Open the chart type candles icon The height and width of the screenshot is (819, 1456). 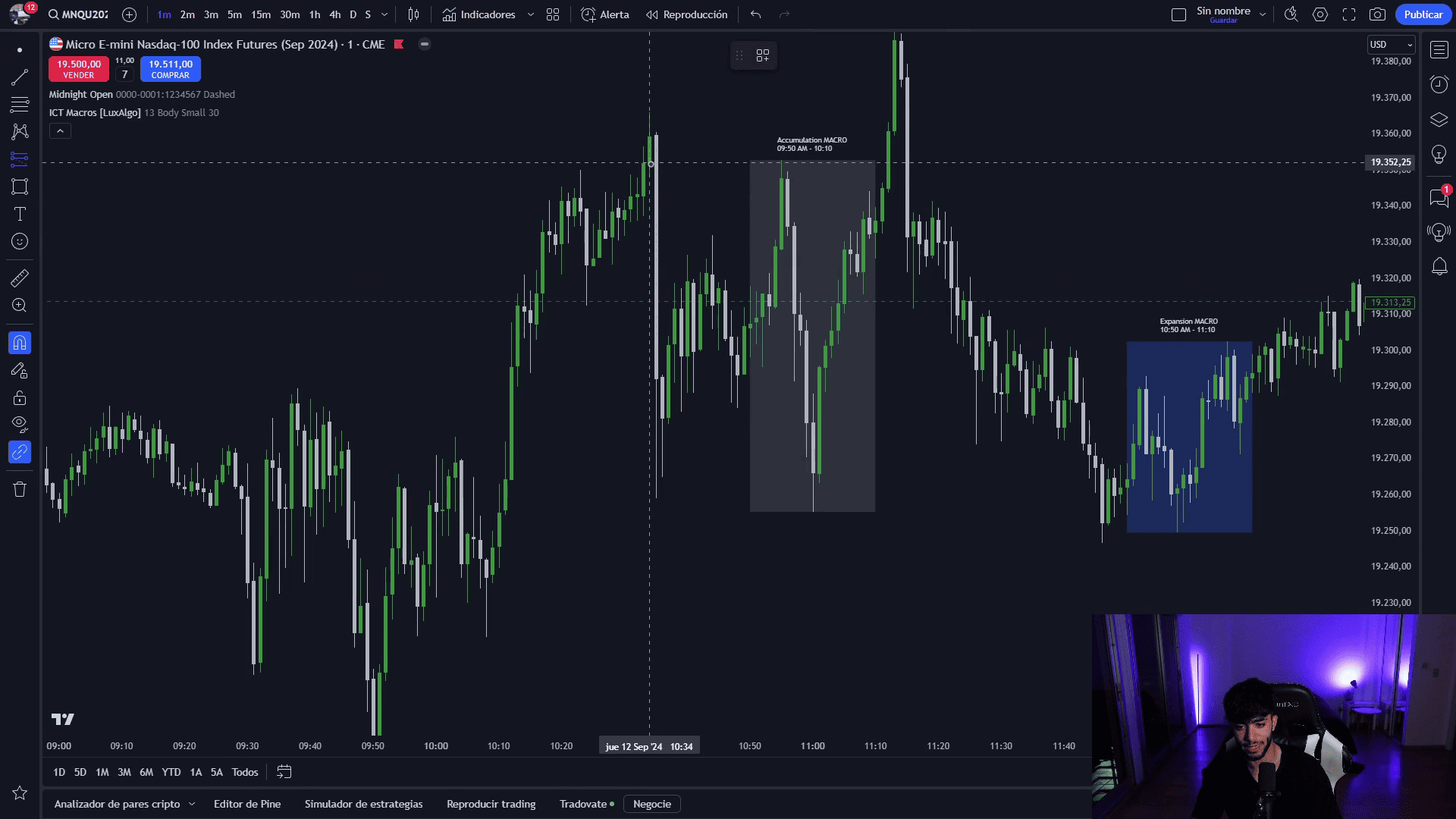413,14
